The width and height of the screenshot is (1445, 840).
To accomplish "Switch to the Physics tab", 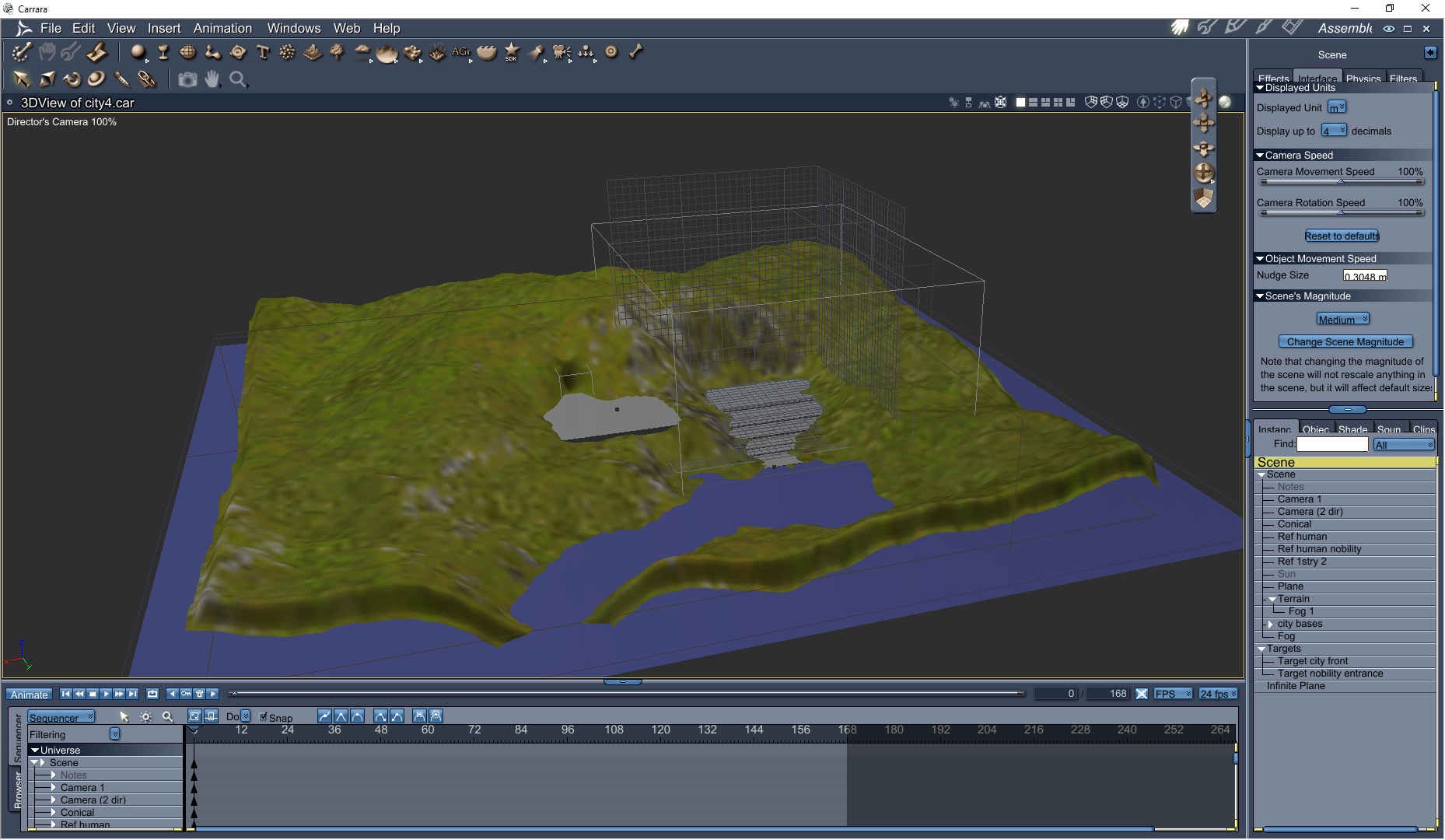I will 1363,79.
